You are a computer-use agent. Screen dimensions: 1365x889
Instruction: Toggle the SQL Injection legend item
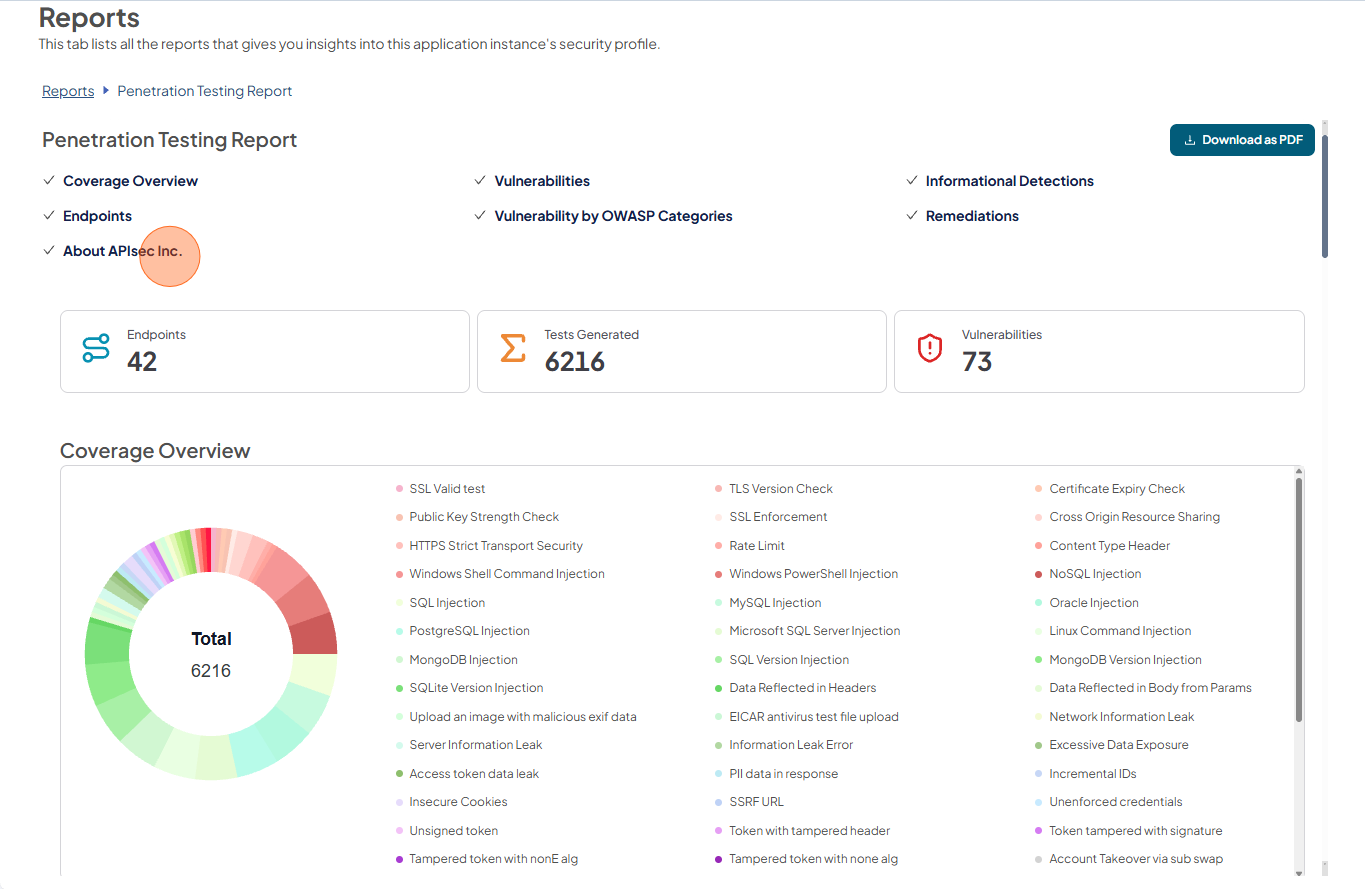click(x=440, y=603)
